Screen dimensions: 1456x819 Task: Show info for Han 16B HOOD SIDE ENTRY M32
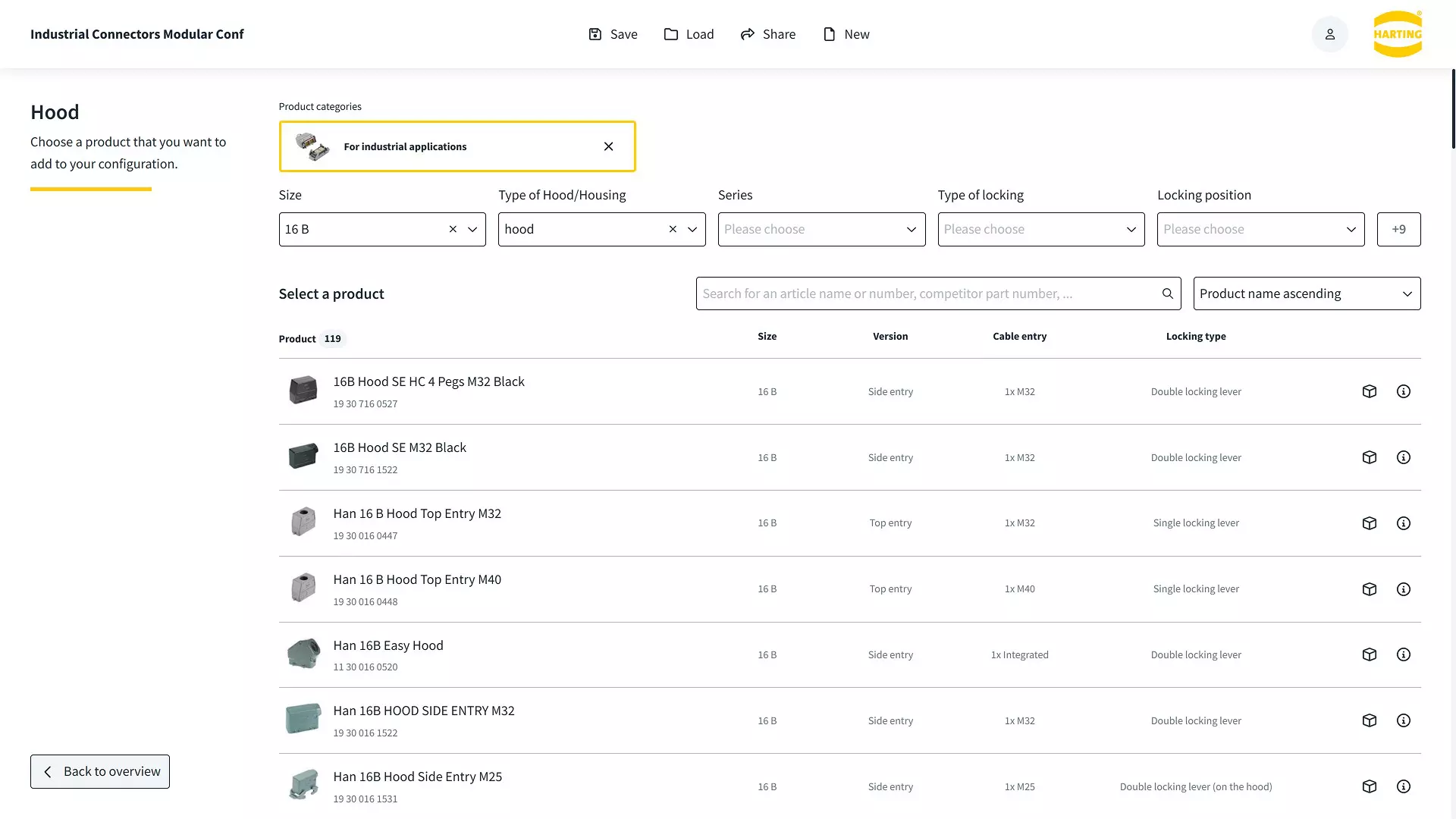pyautogui.click(x=1404, y=720)
